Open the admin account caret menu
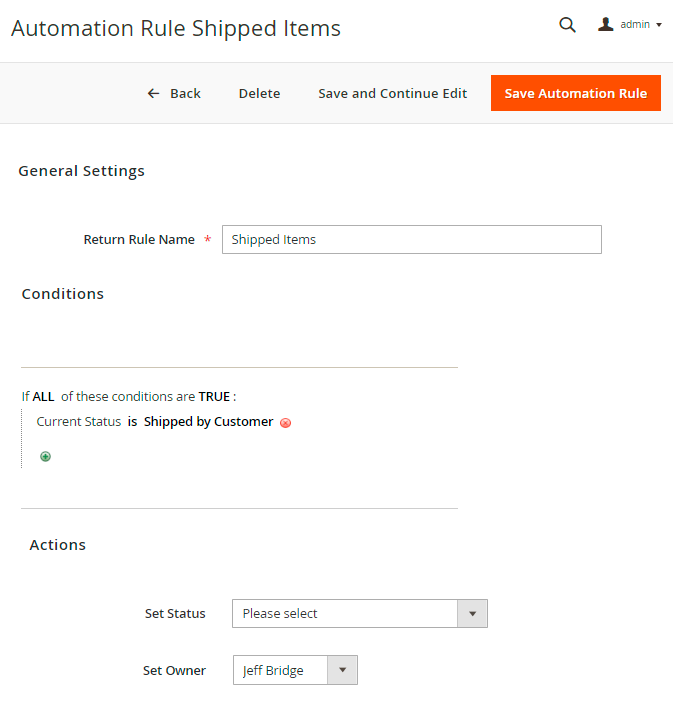This screenshot has width=684, height=703. (658, 25)
